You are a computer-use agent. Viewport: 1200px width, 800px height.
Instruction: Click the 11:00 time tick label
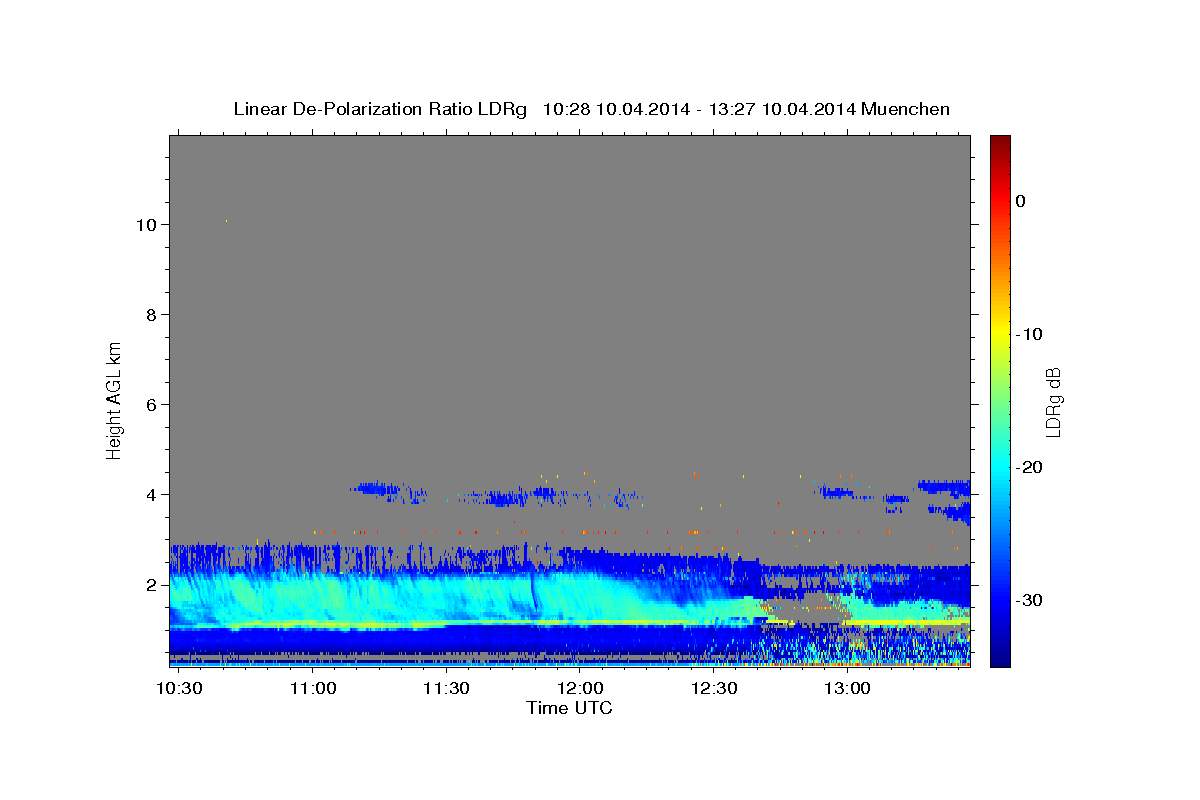pyautogui.click(x=313, y=689)
